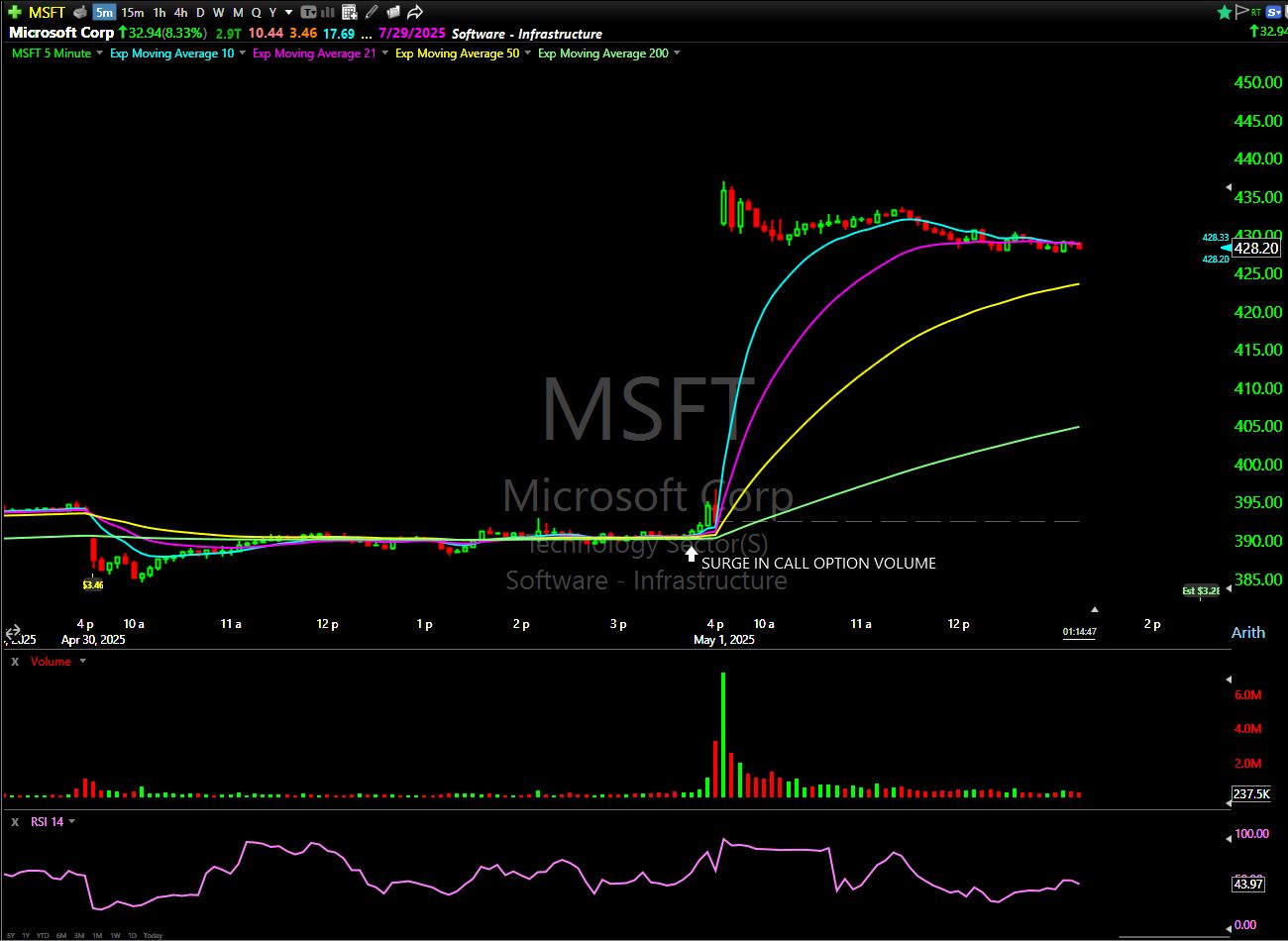Click the 01:14:47 bar countdown timer
1288x941 pixels.
(x=1080, y=631)
